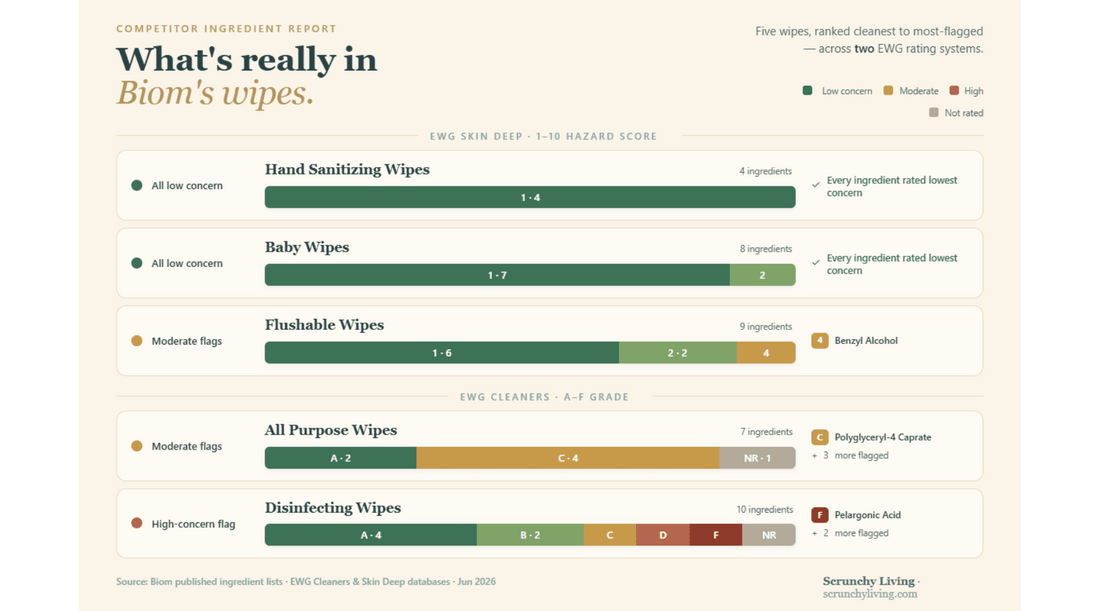
Task: Click the Scrunchy Living brand name
Action: (x=868, y=581)
